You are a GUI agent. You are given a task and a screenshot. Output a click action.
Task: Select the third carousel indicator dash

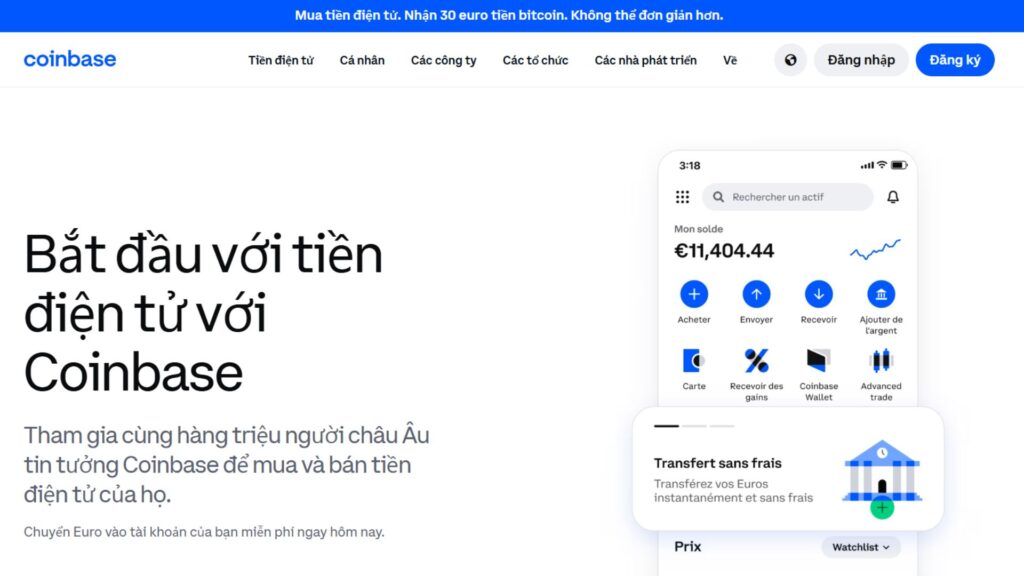tap(722, 426)
